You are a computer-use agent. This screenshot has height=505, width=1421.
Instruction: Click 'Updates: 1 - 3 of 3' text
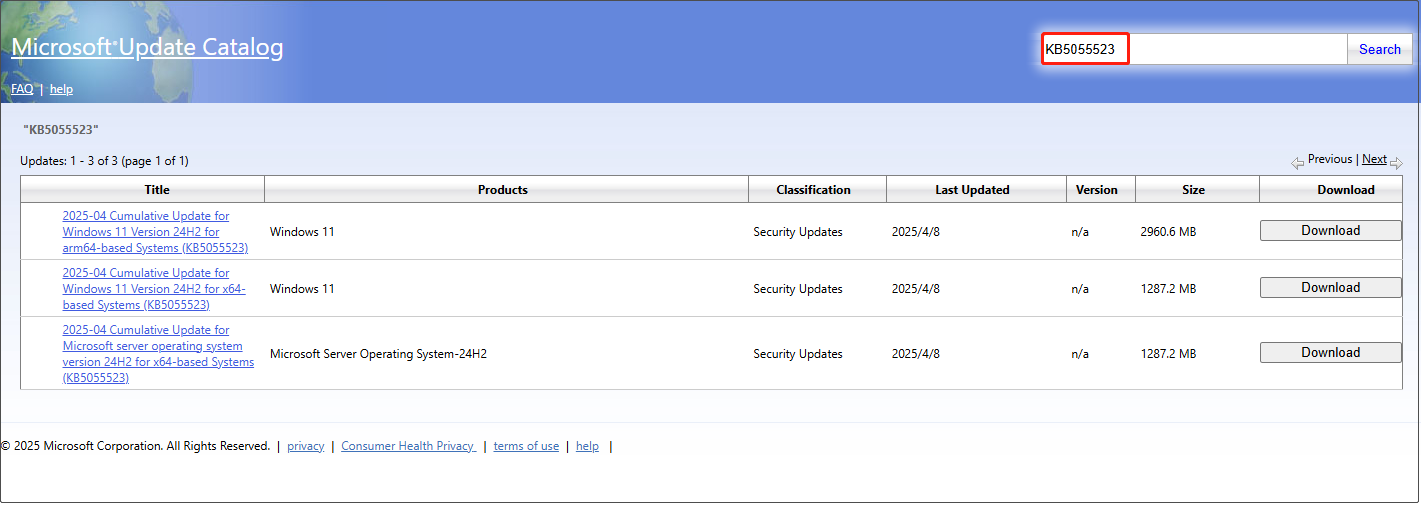coord(104,160)
